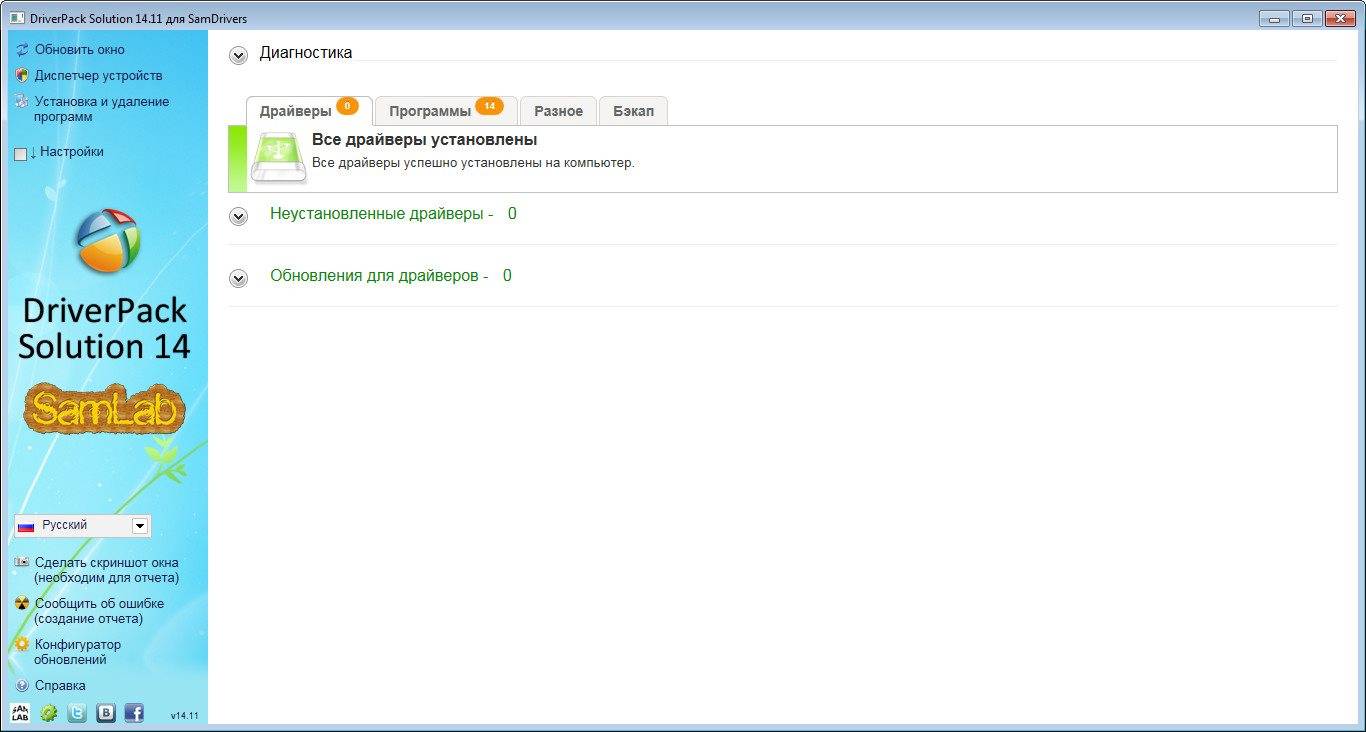Click the gear icon beside Конфигуратор обновлений
This screenshot has height=732, width=1366.
(22, 644)
